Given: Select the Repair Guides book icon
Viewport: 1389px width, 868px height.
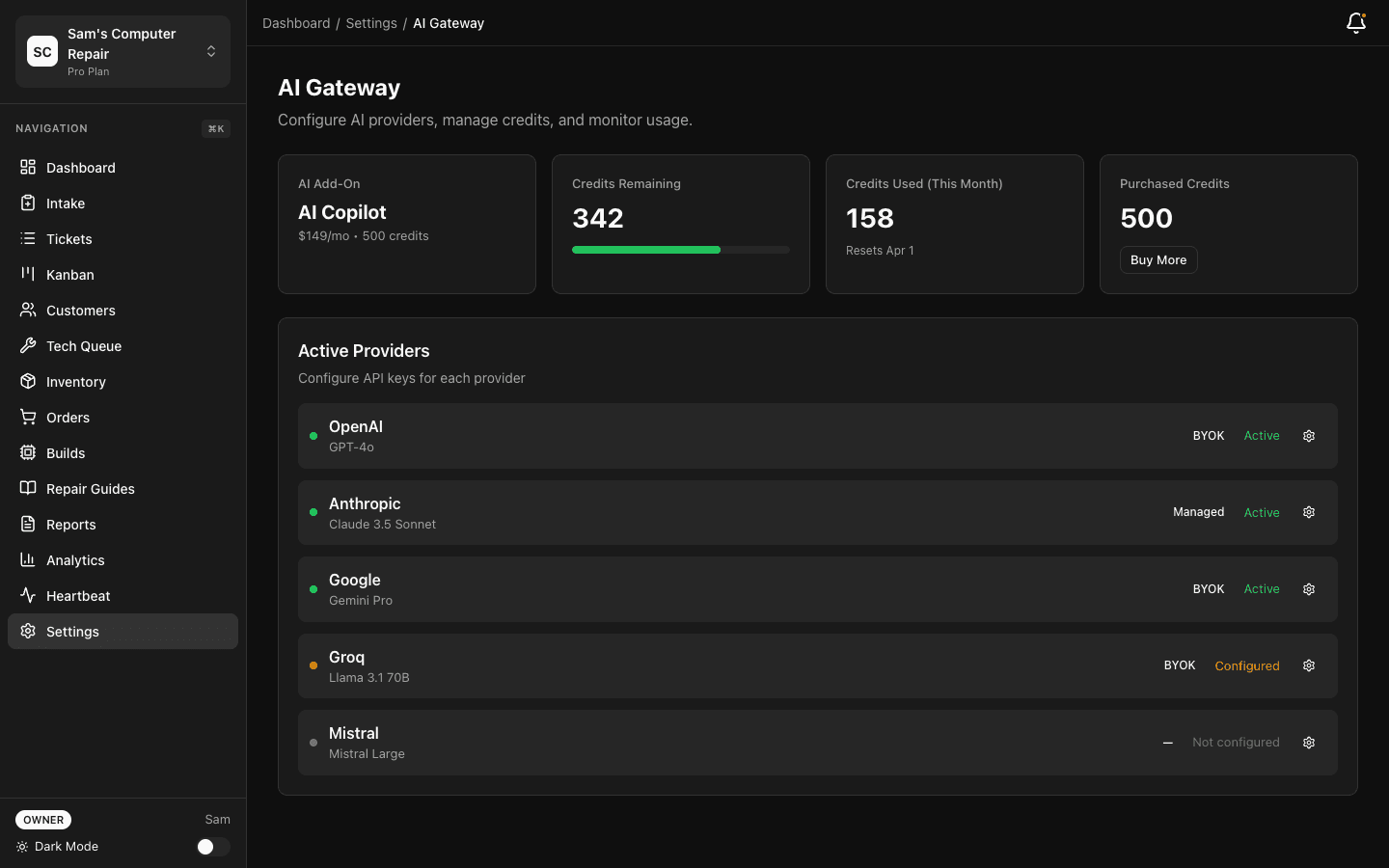Looking at the screenshot, I should 29,488.
